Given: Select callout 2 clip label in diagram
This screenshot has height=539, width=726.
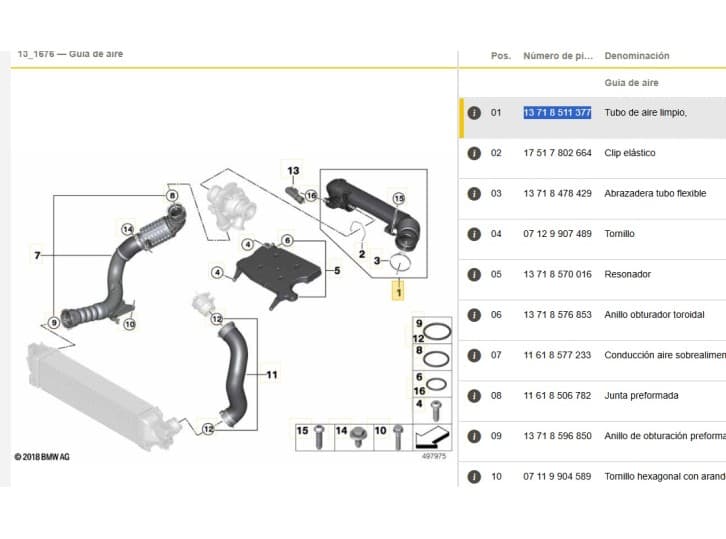Looking at the screenshot, I should (362, 254).
